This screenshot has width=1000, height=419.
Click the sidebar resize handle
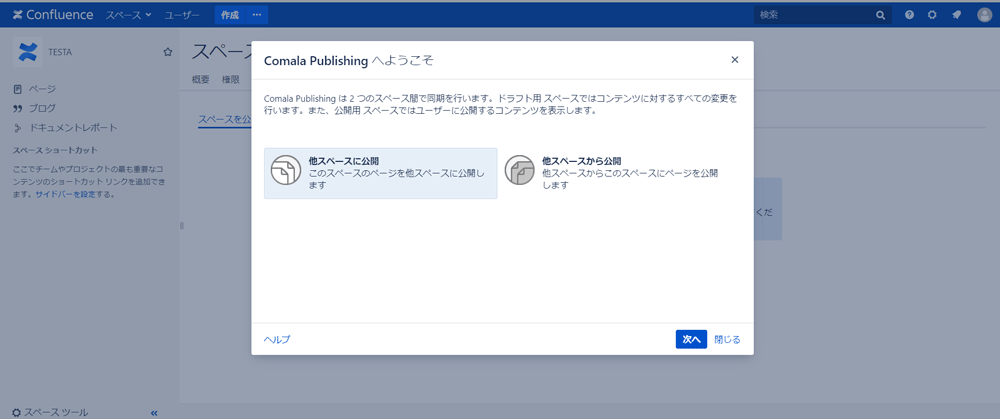(181, 225)
